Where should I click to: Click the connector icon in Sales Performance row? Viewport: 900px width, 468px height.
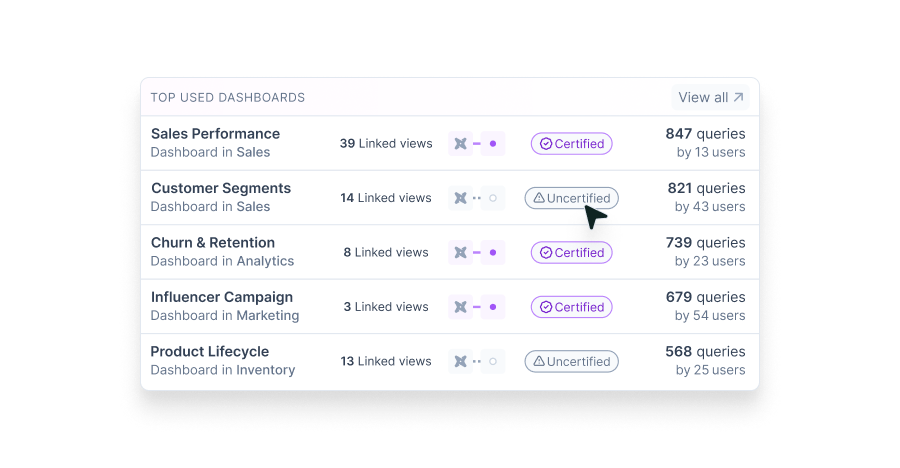[x=460, y=144]
